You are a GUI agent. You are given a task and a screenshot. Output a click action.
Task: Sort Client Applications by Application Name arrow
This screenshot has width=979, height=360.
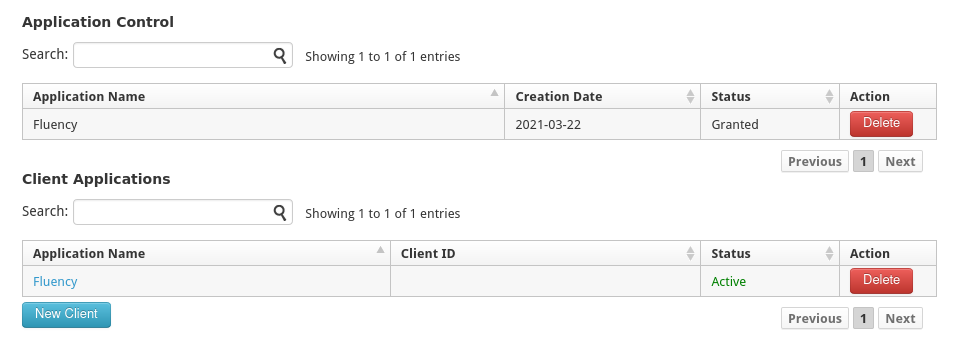point(380,250)
